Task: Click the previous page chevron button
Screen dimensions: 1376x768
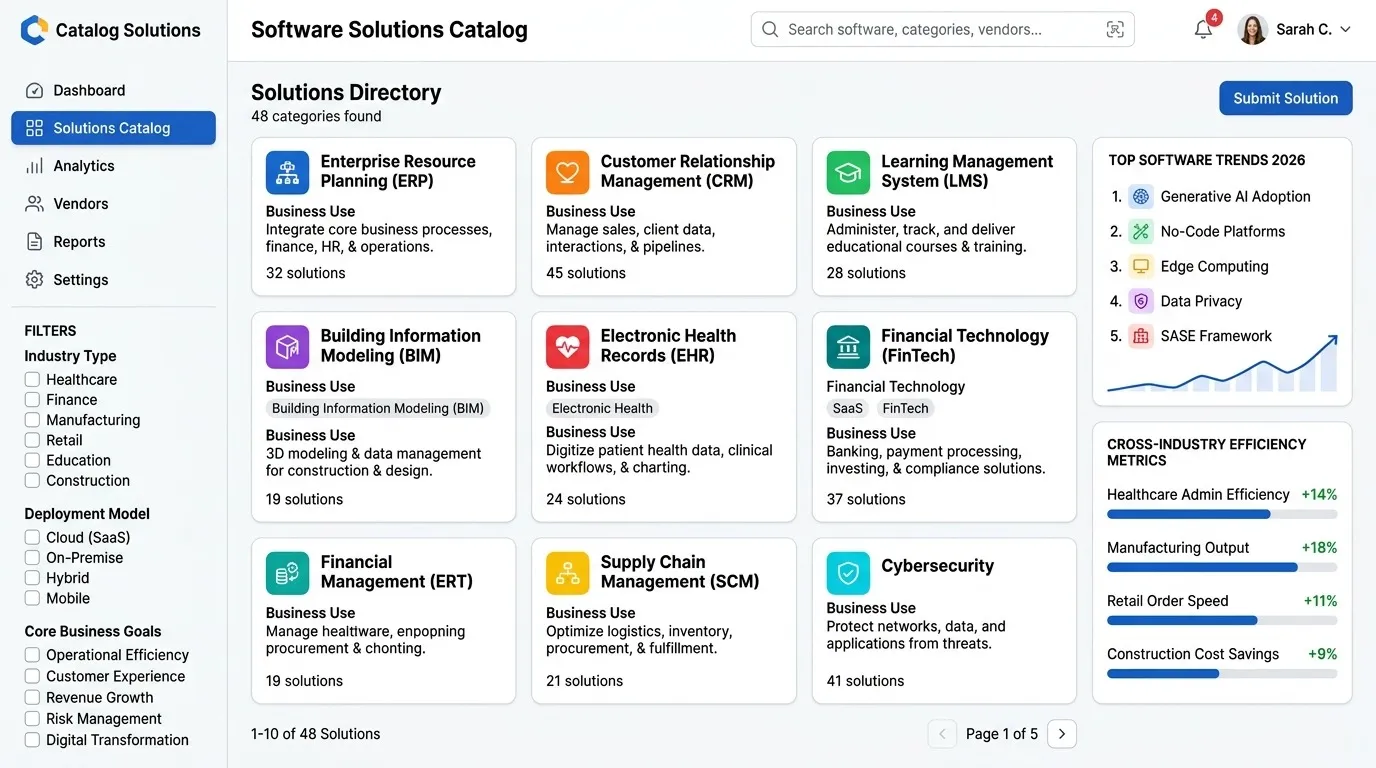Action: pos(942,734)
